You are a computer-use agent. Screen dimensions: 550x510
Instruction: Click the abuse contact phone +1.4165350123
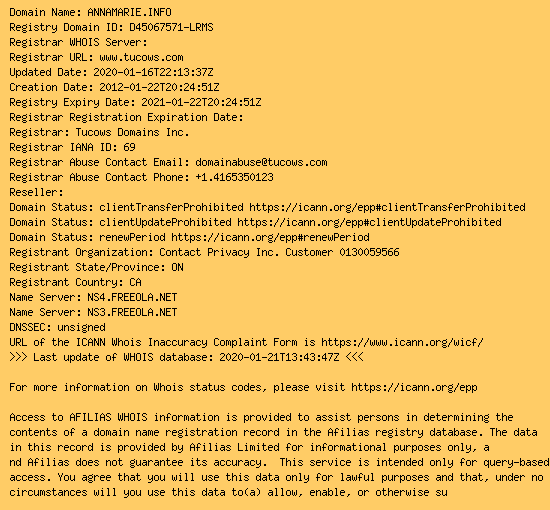point(234,177)
